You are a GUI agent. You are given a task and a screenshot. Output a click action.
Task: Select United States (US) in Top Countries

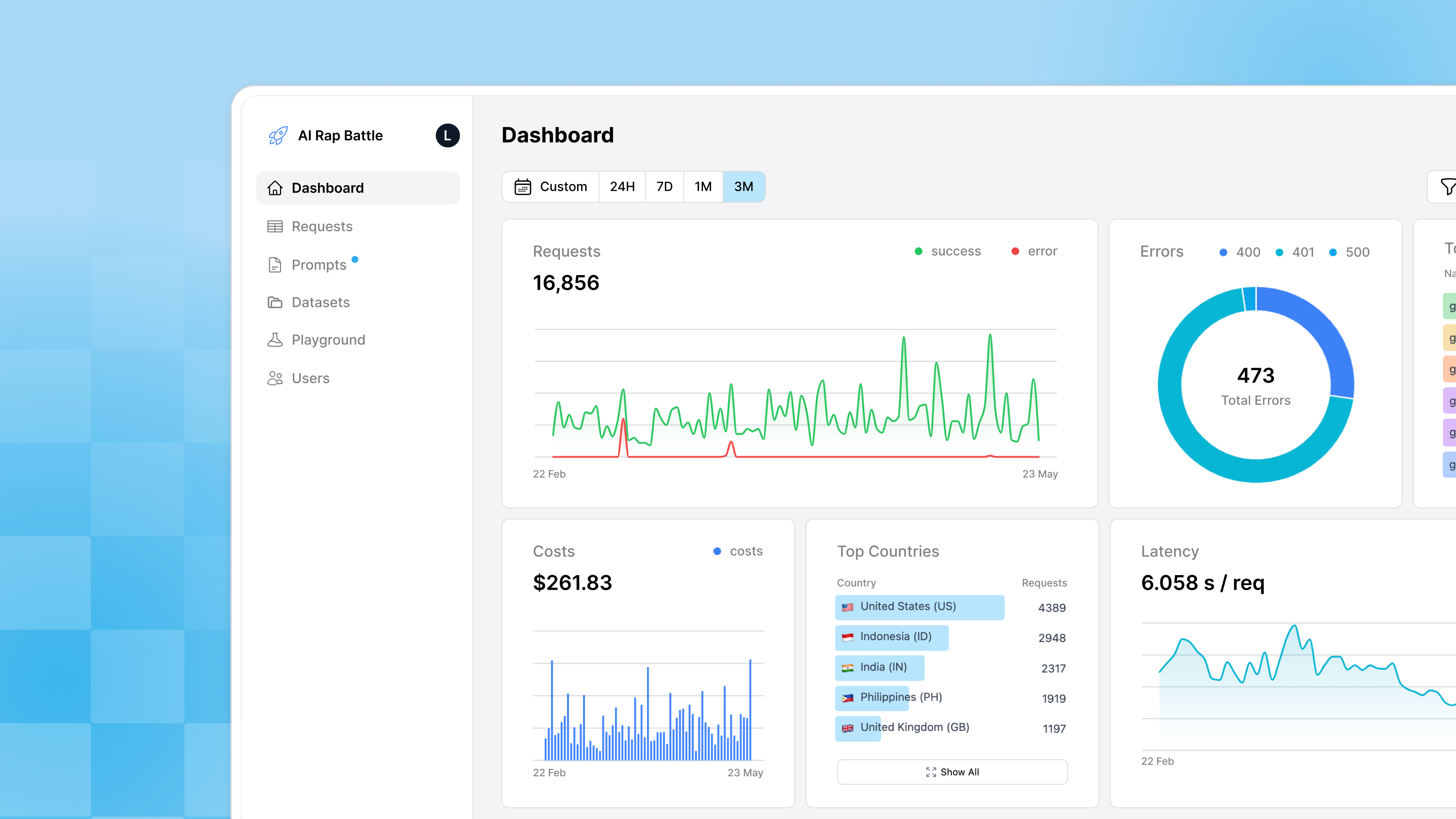coord(919,607)
